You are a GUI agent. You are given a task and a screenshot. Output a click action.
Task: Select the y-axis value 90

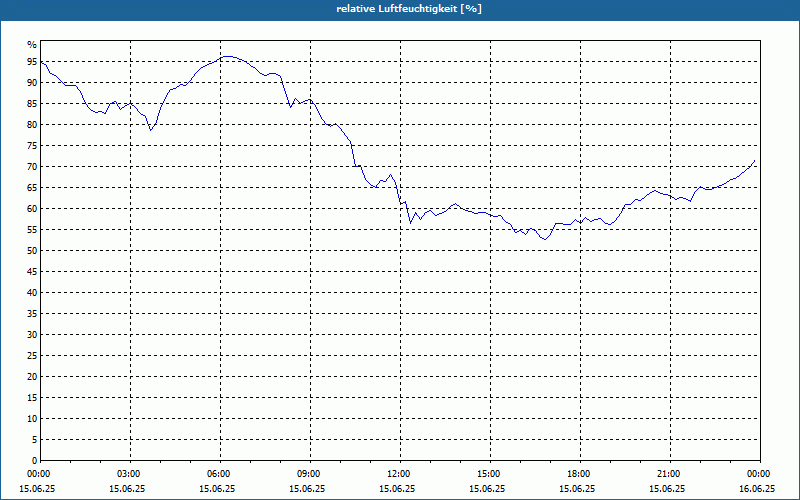click(x=32, y=83)
